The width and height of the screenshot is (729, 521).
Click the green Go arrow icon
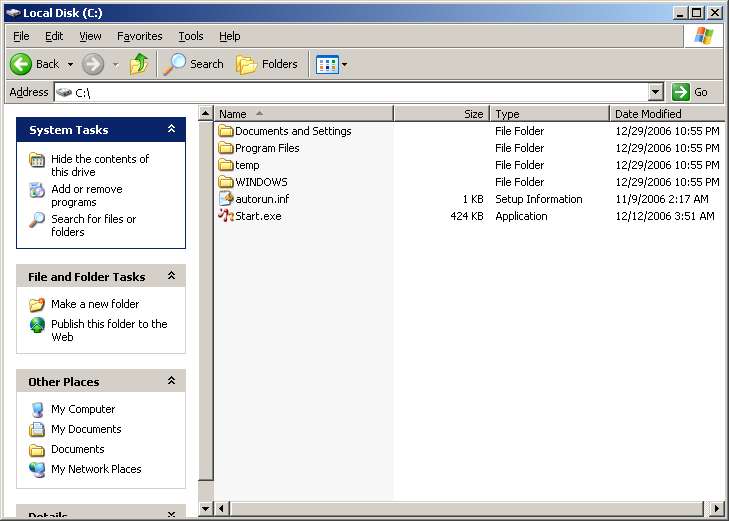(x=681, y=92)
